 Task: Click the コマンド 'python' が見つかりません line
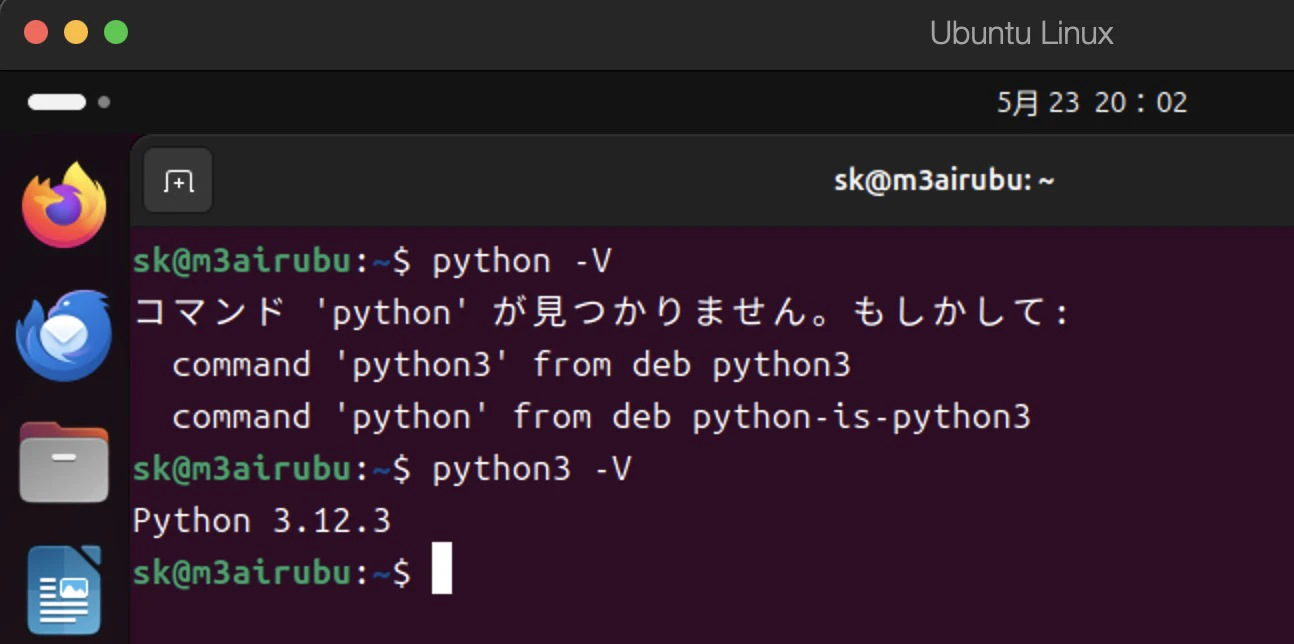point(601,314)
